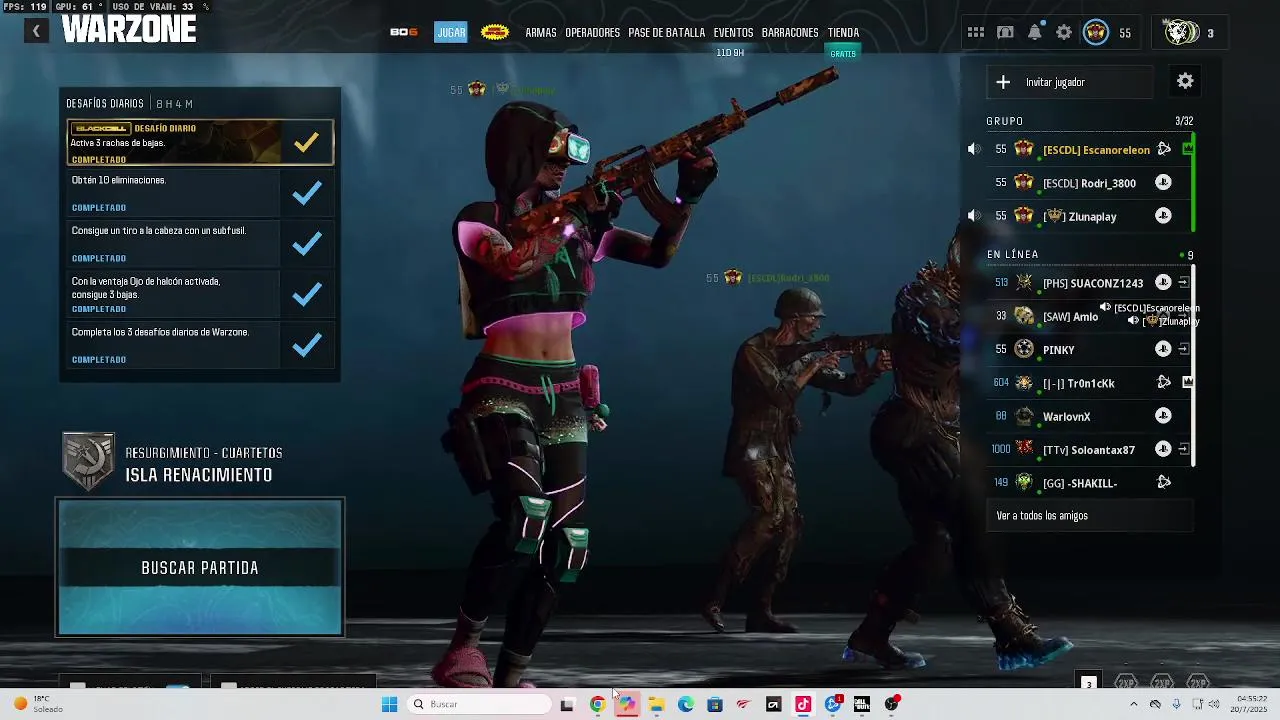Show hidden system tray icons

click(x=1133, y=704)
